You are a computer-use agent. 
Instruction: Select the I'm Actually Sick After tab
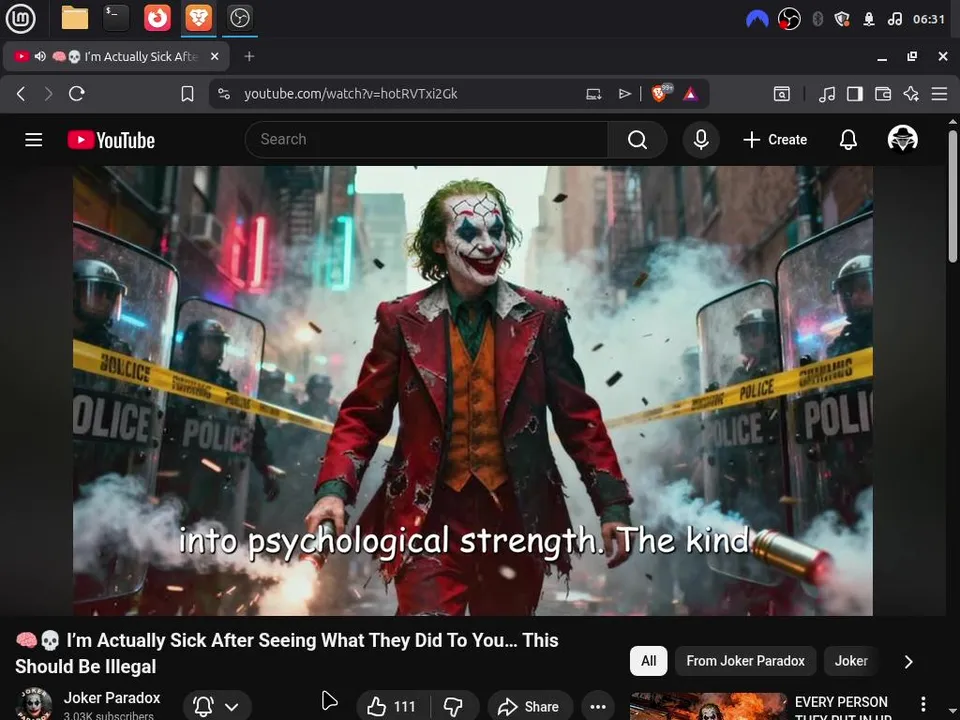(x=116, y=56)
